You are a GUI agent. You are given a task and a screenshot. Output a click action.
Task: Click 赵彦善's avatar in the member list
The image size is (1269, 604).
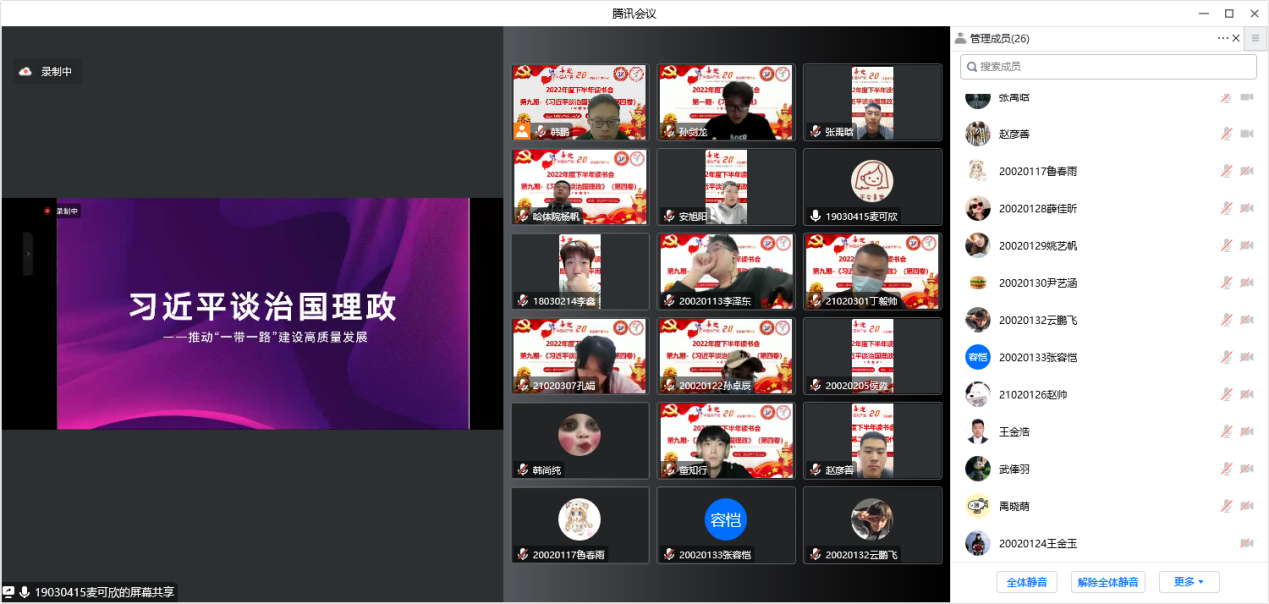[978, 134]
